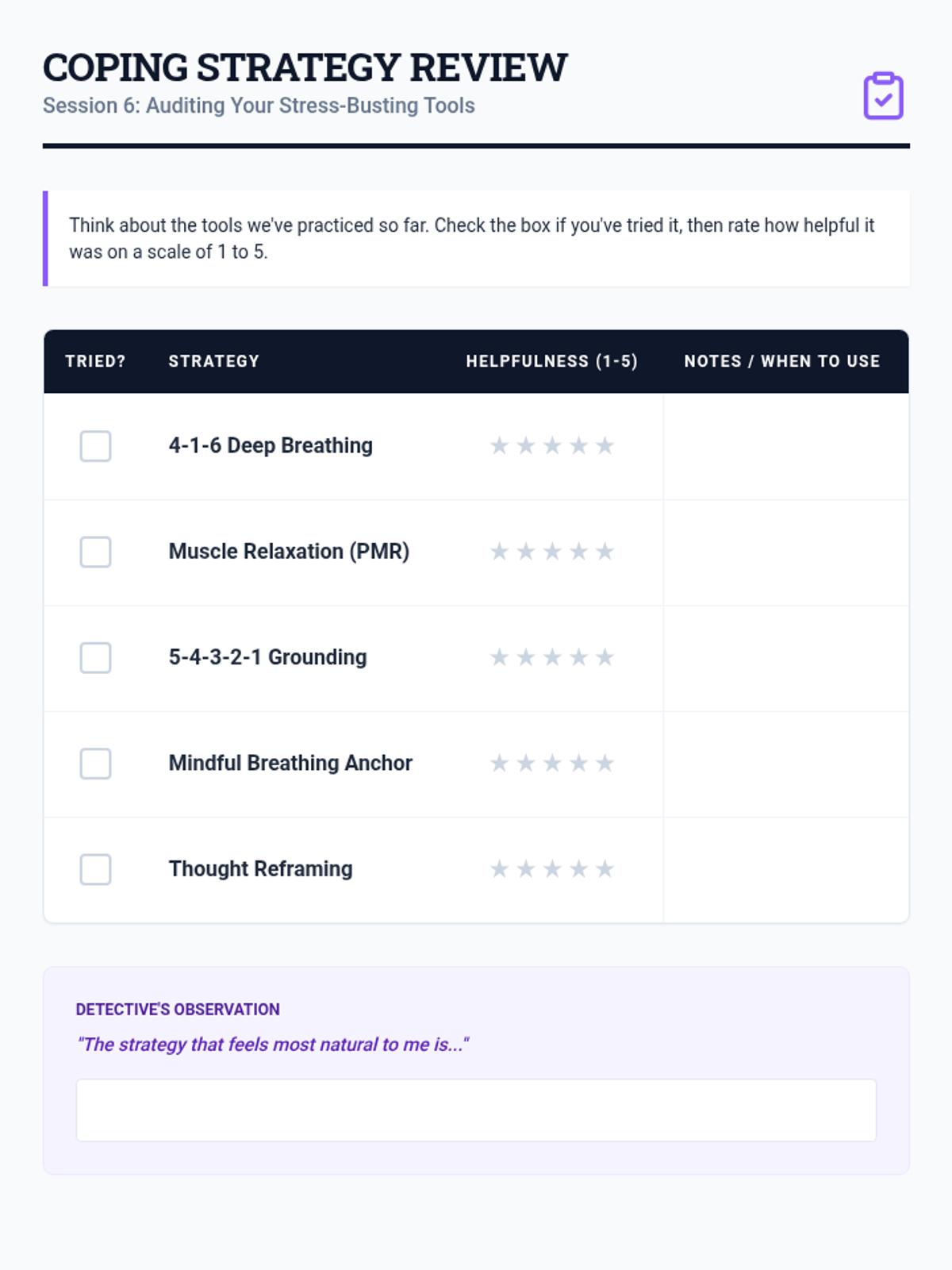The image size is (952, 1270).
Task: Tick the Muscle Relaxation (PMR) checkbox
Action: (x=95, y=552)
